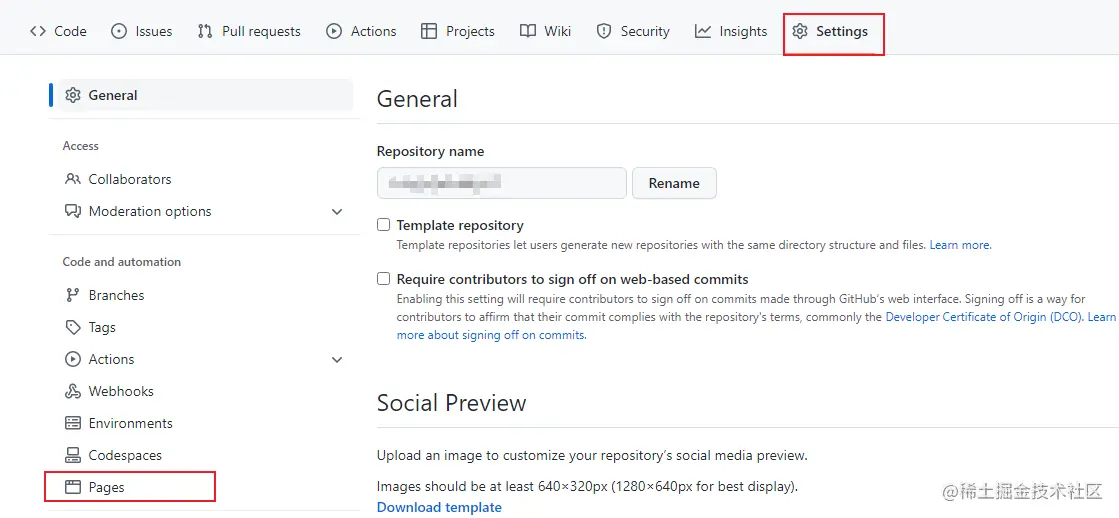Click the General gear icon in sidebar
1119x518 pixels.
73,95
